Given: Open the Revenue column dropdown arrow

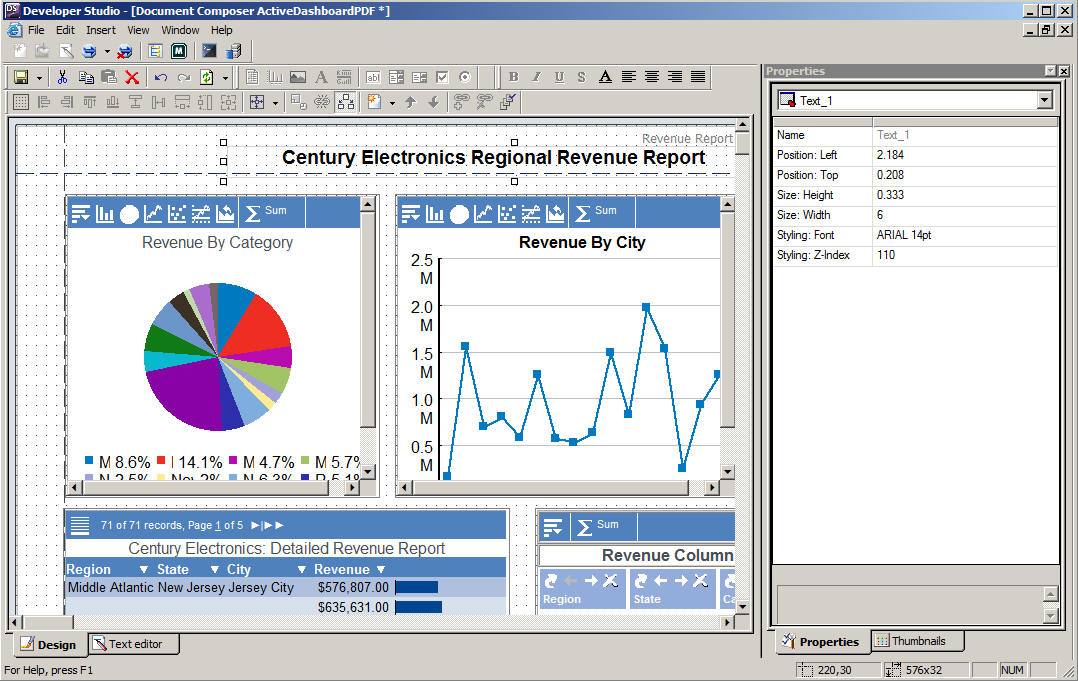Looking at the screenshot, I should click(x=381, y=569).
